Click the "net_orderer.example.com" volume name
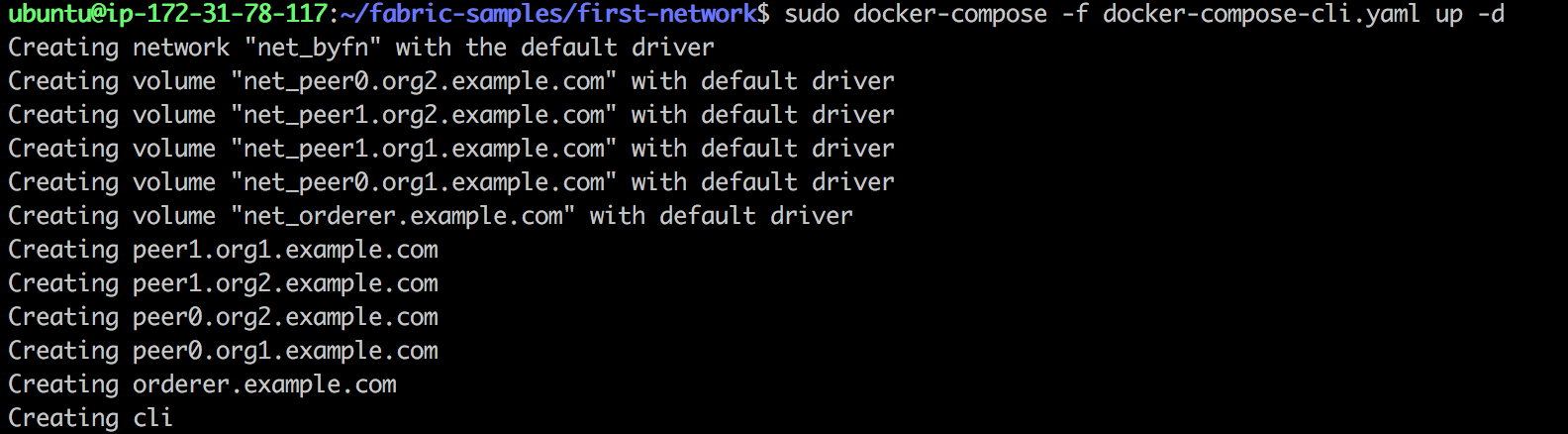 click(x=403, y=216)
